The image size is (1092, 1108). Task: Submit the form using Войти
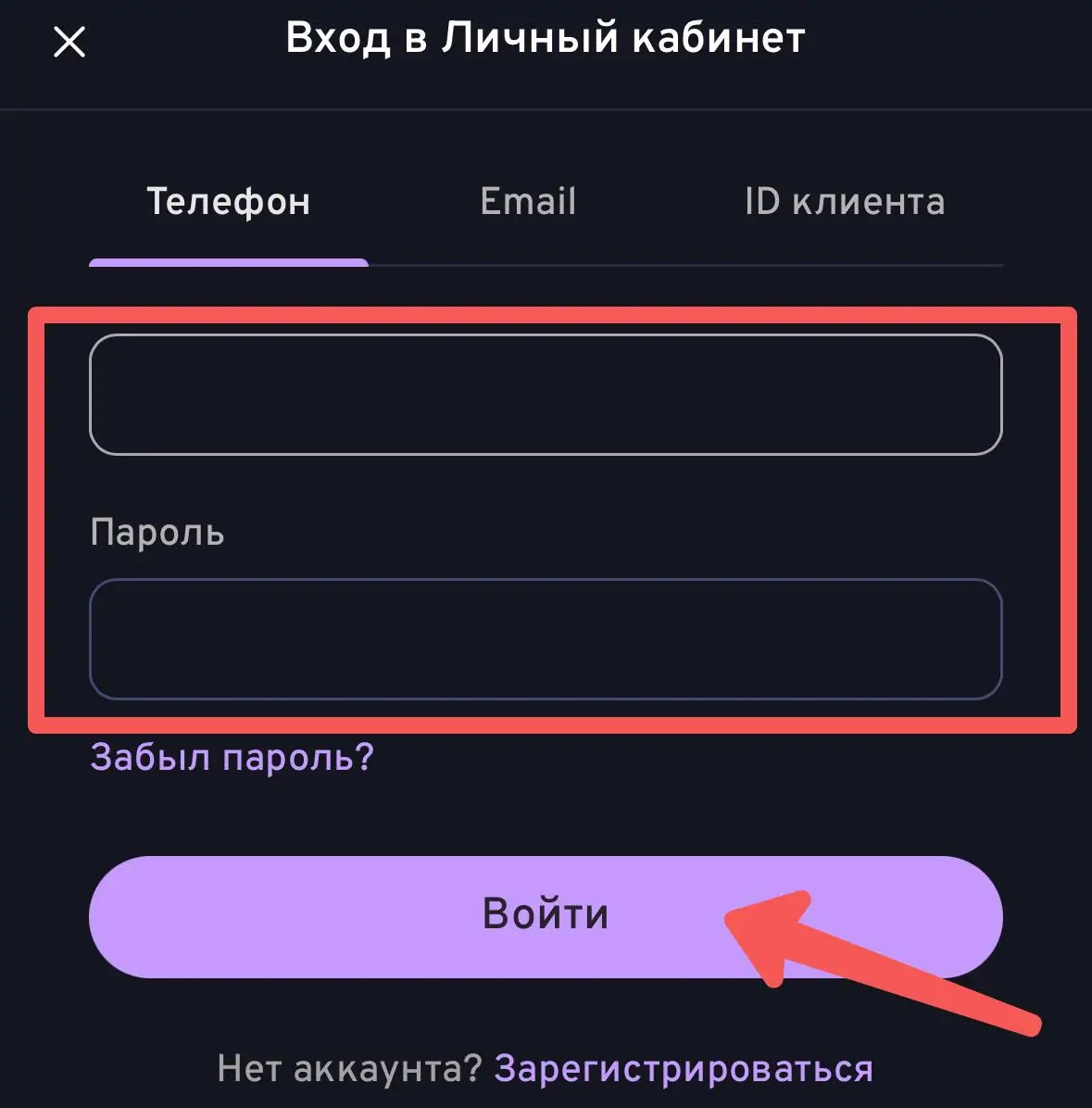tap(546, 915)
